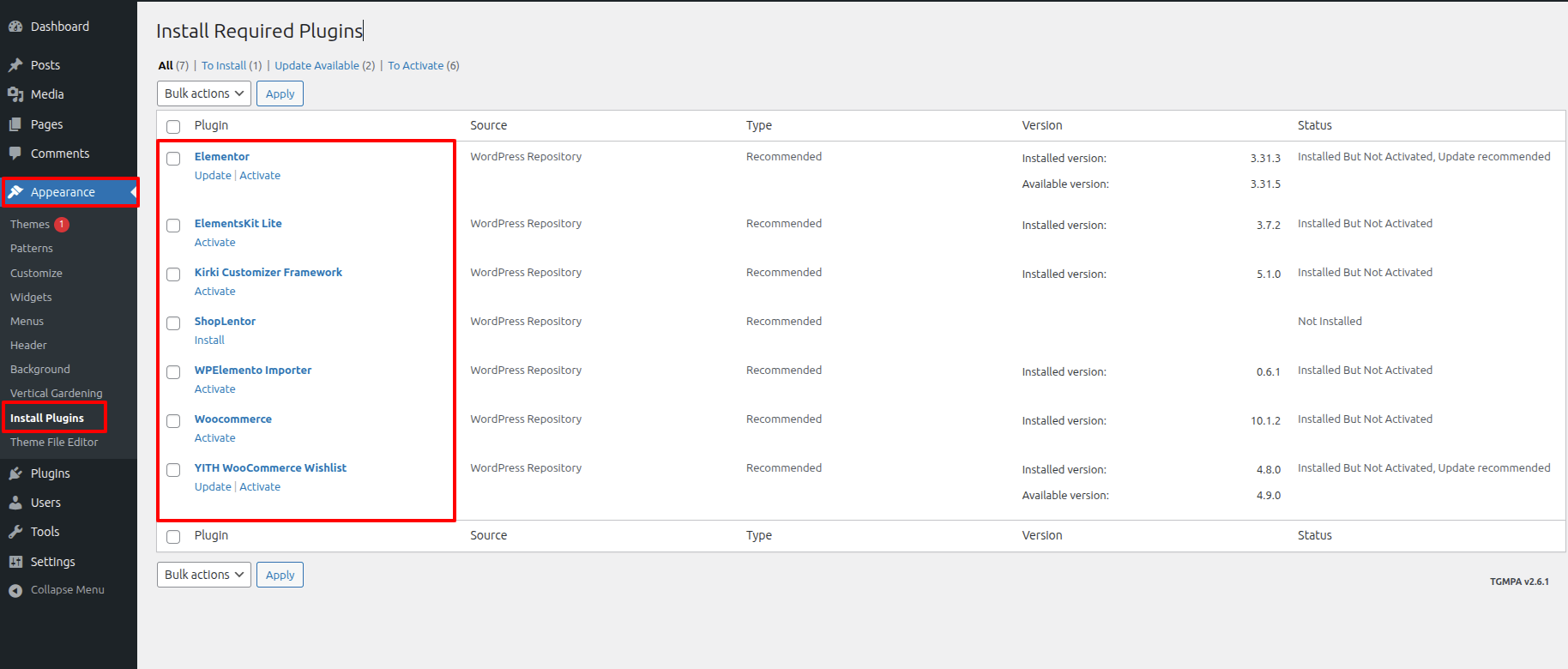Click the Dashboard gauge icon
This screenshot has width=1568, height=669.
click(15, 27)
